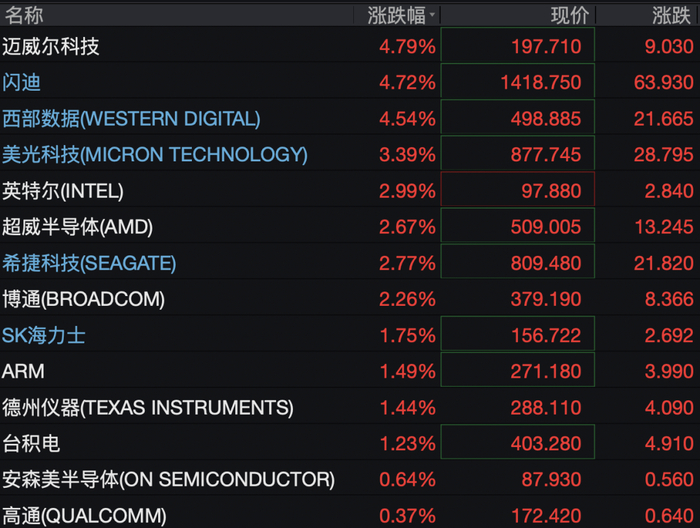The image size is (700, 528).
Task: Sort by the 名称 column header
Action: pyautogui.click(x=24, y=15)
